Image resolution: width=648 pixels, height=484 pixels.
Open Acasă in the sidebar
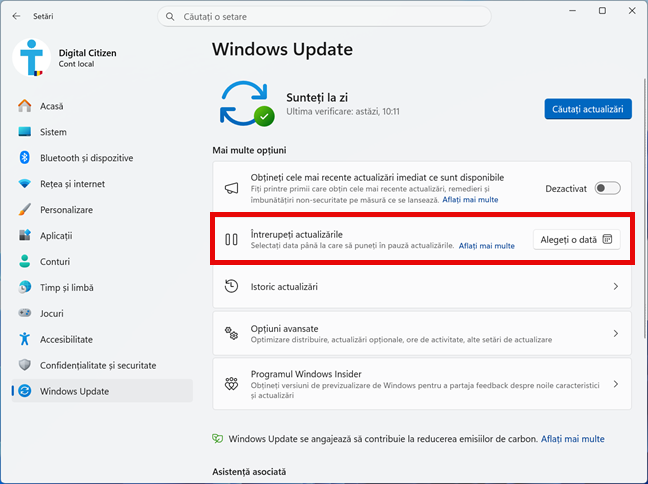(x=102, y=106)
